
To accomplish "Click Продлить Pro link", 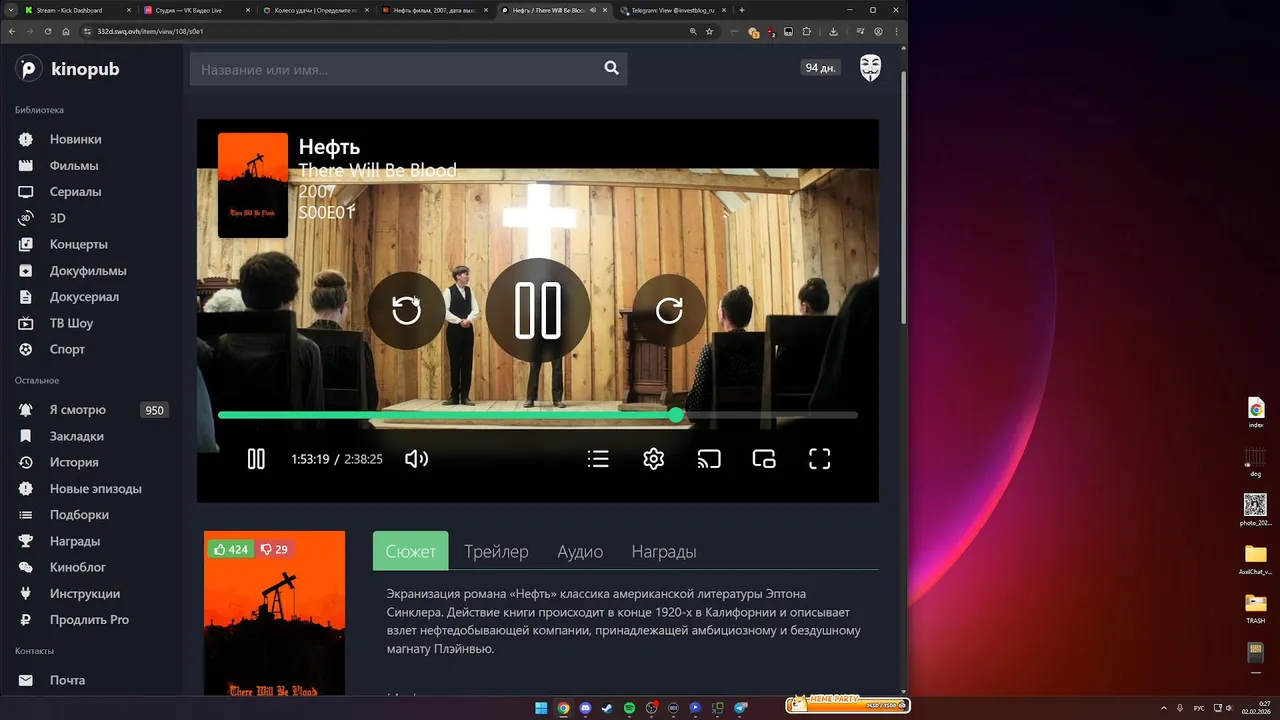I will [x=89, y=620].
